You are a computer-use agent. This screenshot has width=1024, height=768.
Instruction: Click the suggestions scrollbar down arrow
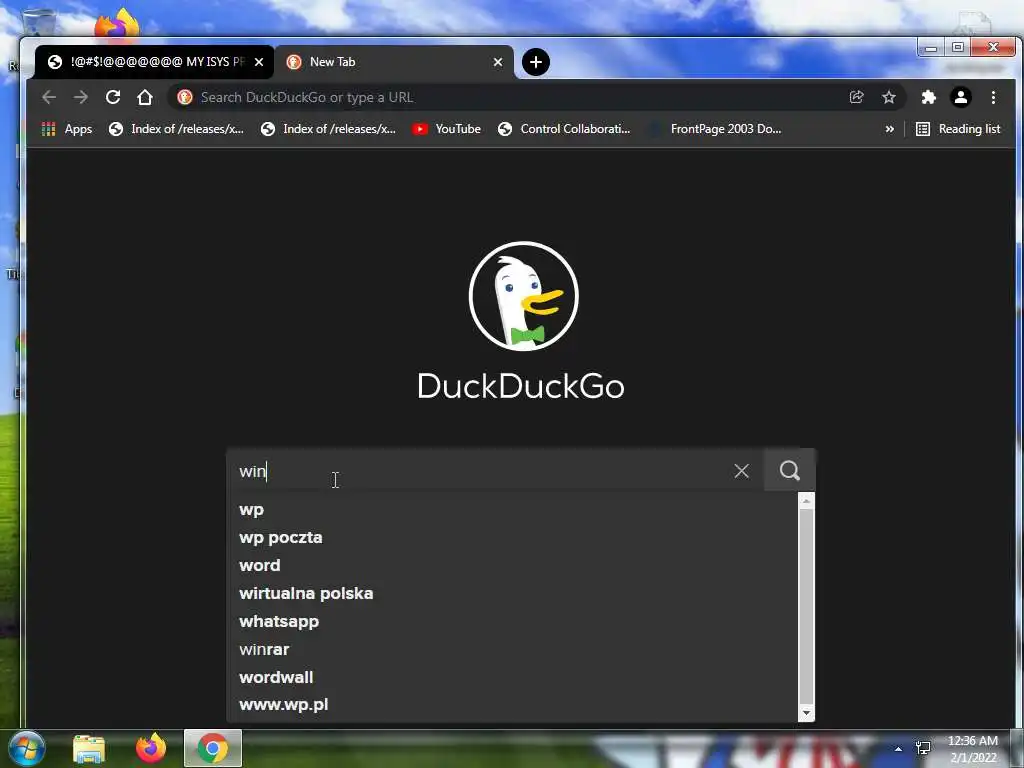pos(807,714)
